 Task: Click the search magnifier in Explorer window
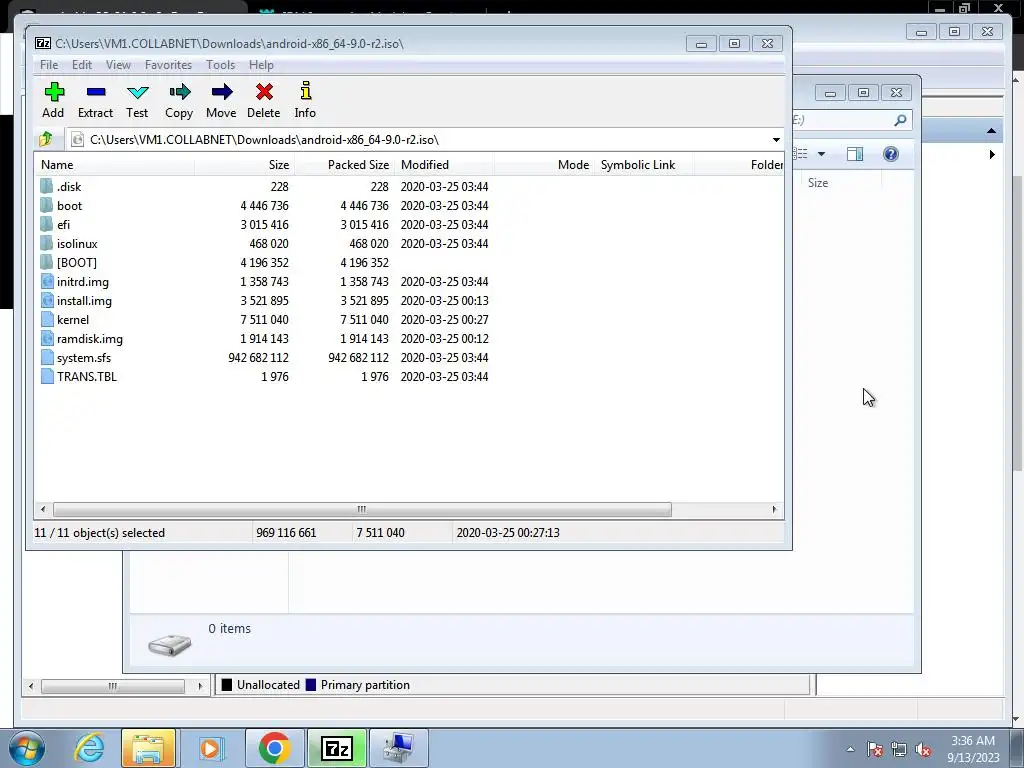(x=900, y=120)
